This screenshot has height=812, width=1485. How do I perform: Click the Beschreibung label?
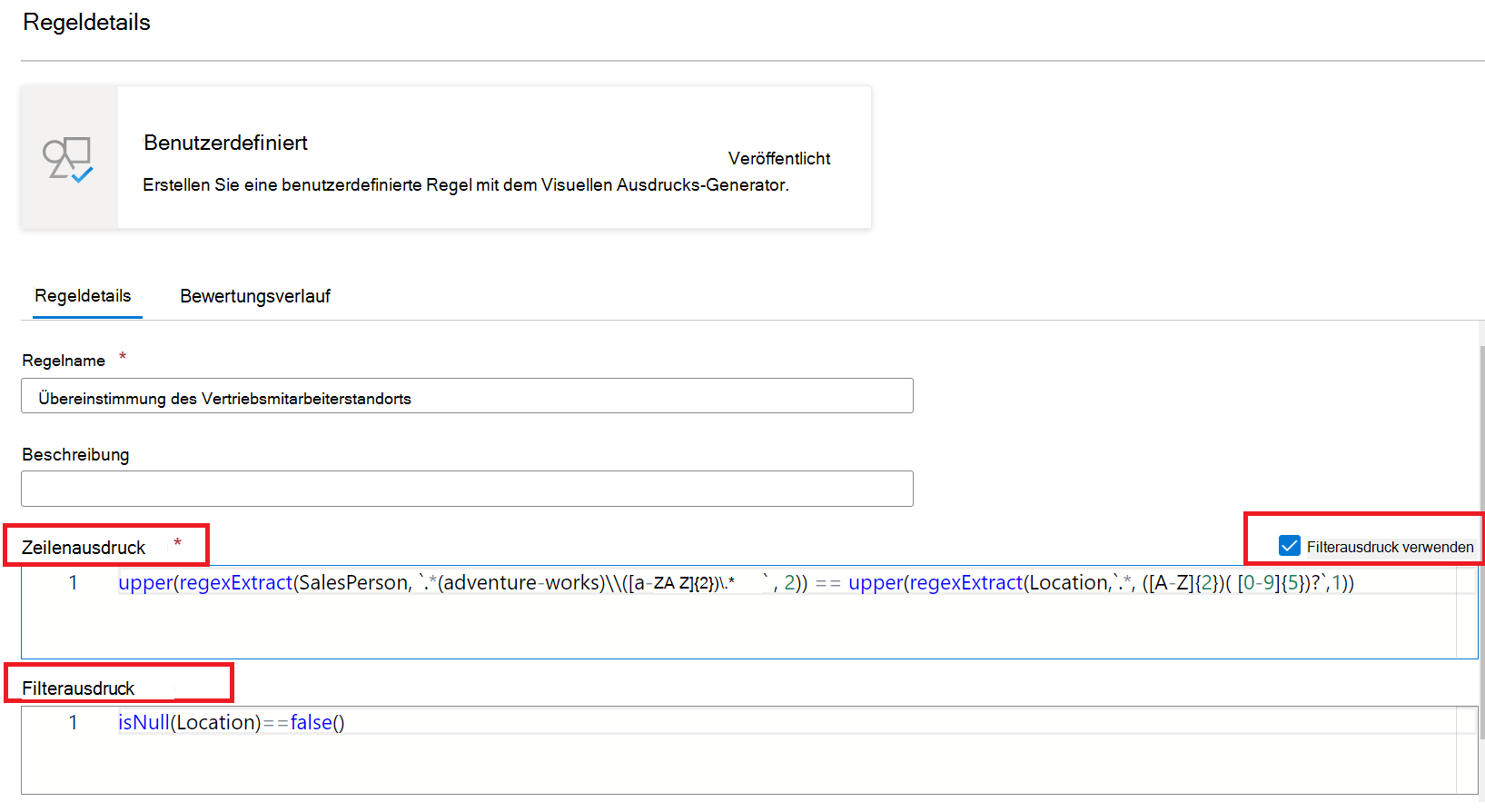pos(75,454)
